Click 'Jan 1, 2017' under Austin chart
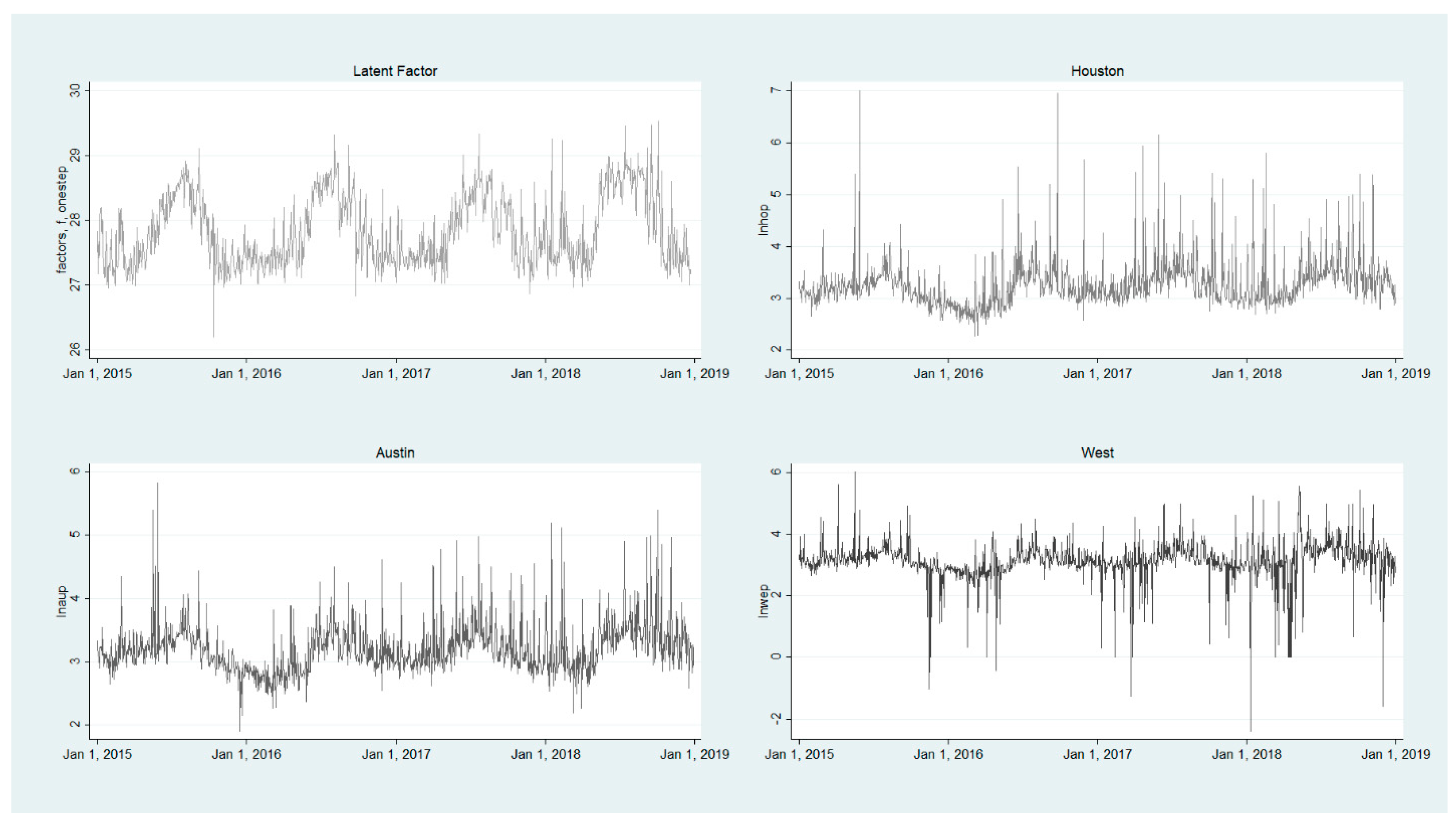1456x824 pixels. pos(396,754)
